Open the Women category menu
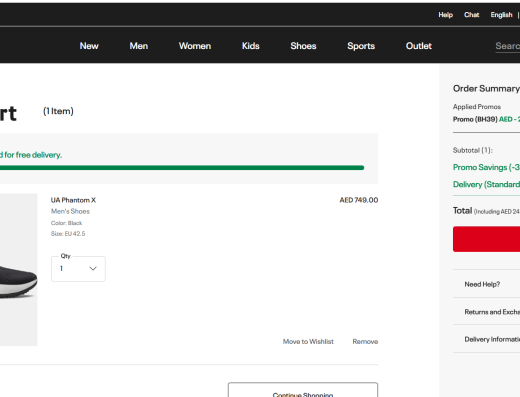 [x=195, y=46]
